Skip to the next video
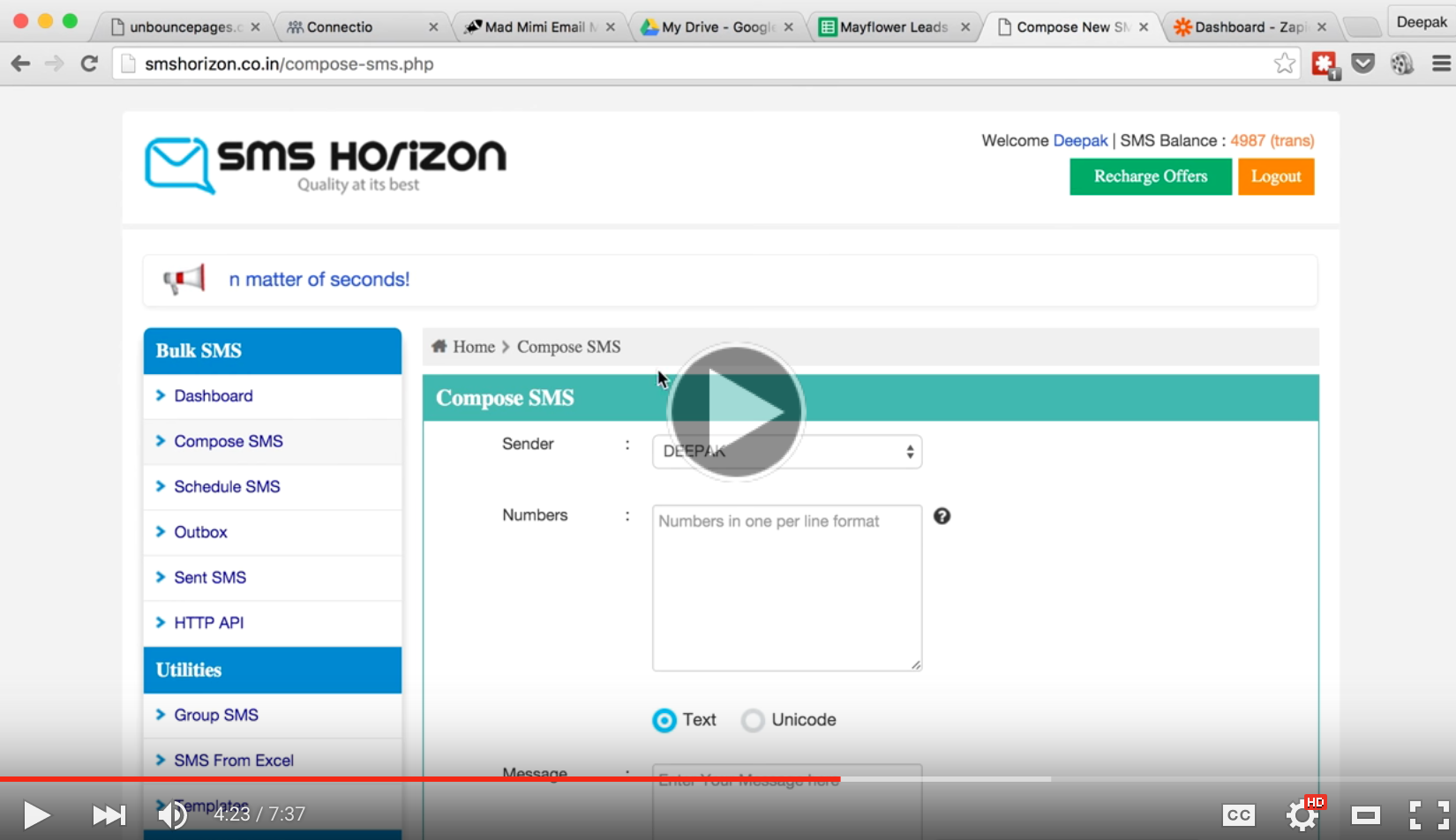 click(109, 814)
